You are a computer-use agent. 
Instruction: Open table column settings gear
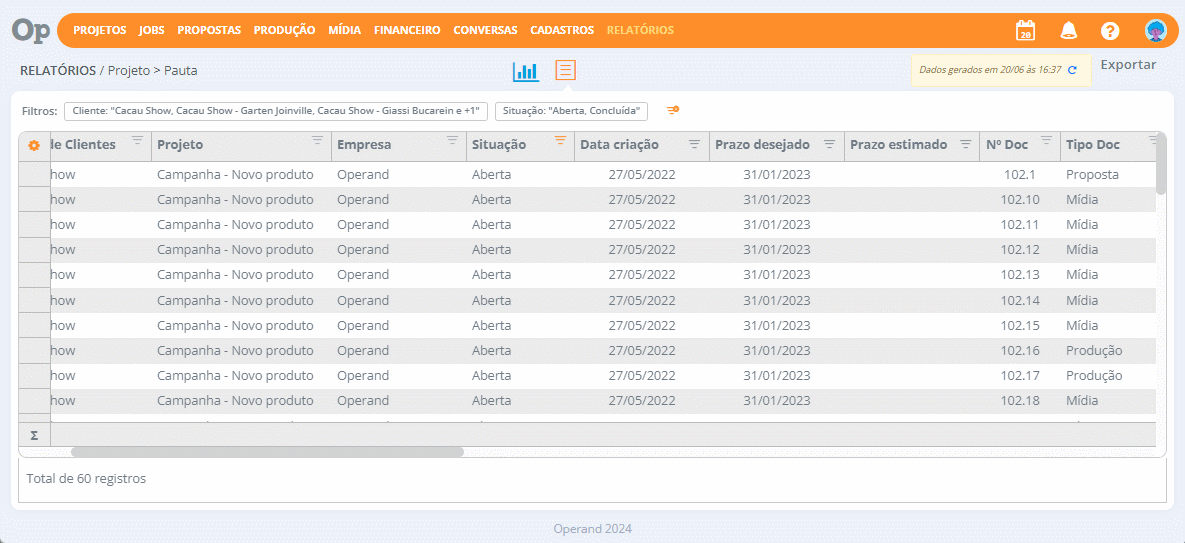tap(34, 146)
